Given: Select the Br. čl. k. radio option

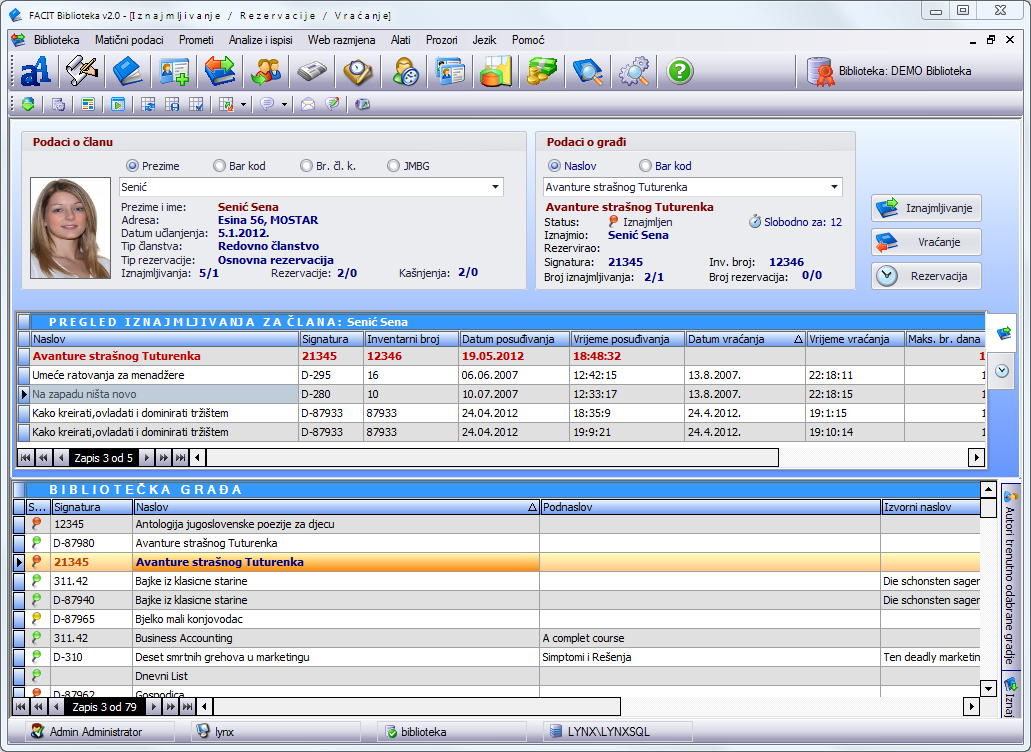Looking at the screenshot, I should [307, 166].
